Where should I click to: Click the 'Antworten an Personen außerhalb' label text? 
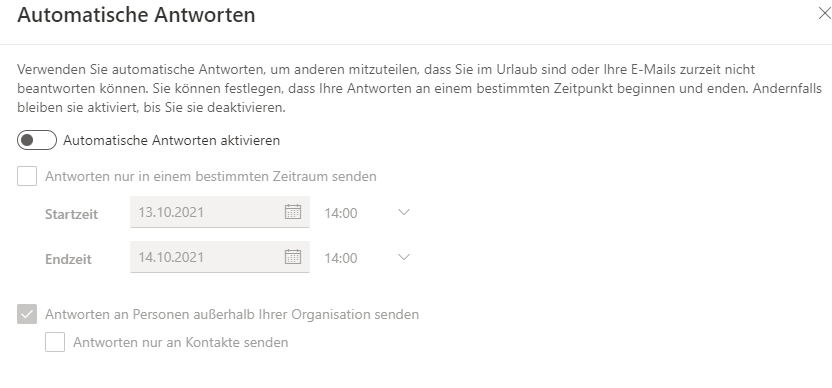232,314
